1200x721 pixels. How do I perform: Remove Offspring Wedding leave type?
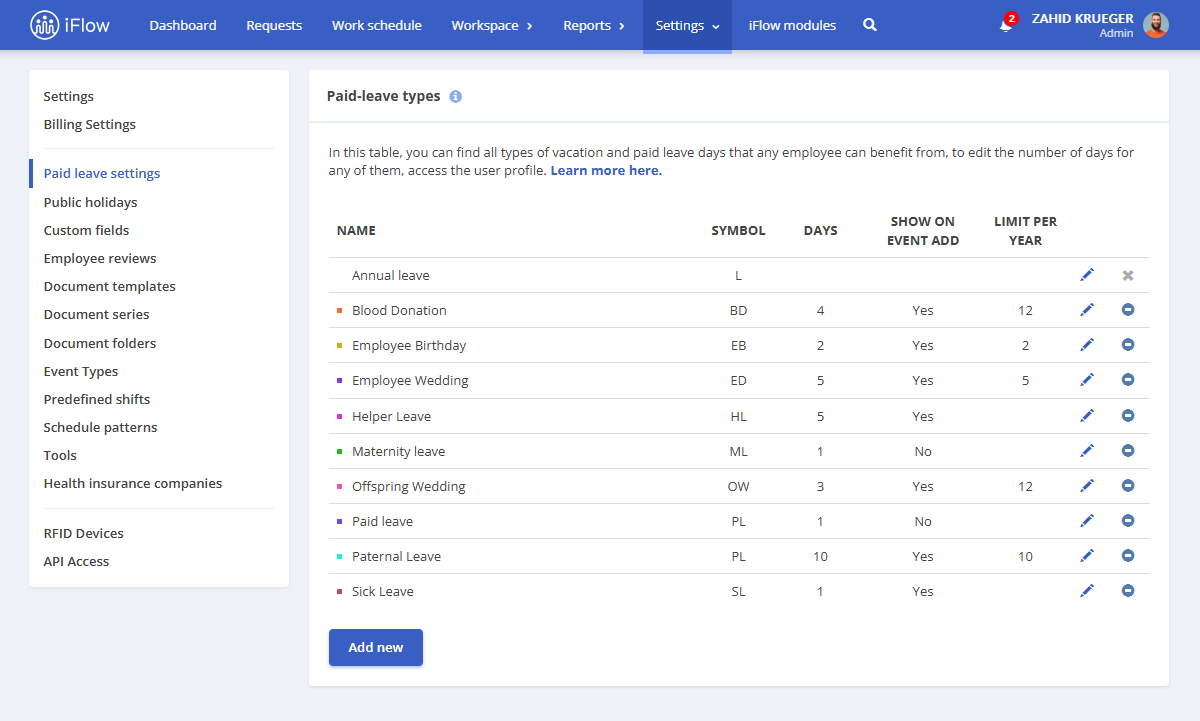1128,486
